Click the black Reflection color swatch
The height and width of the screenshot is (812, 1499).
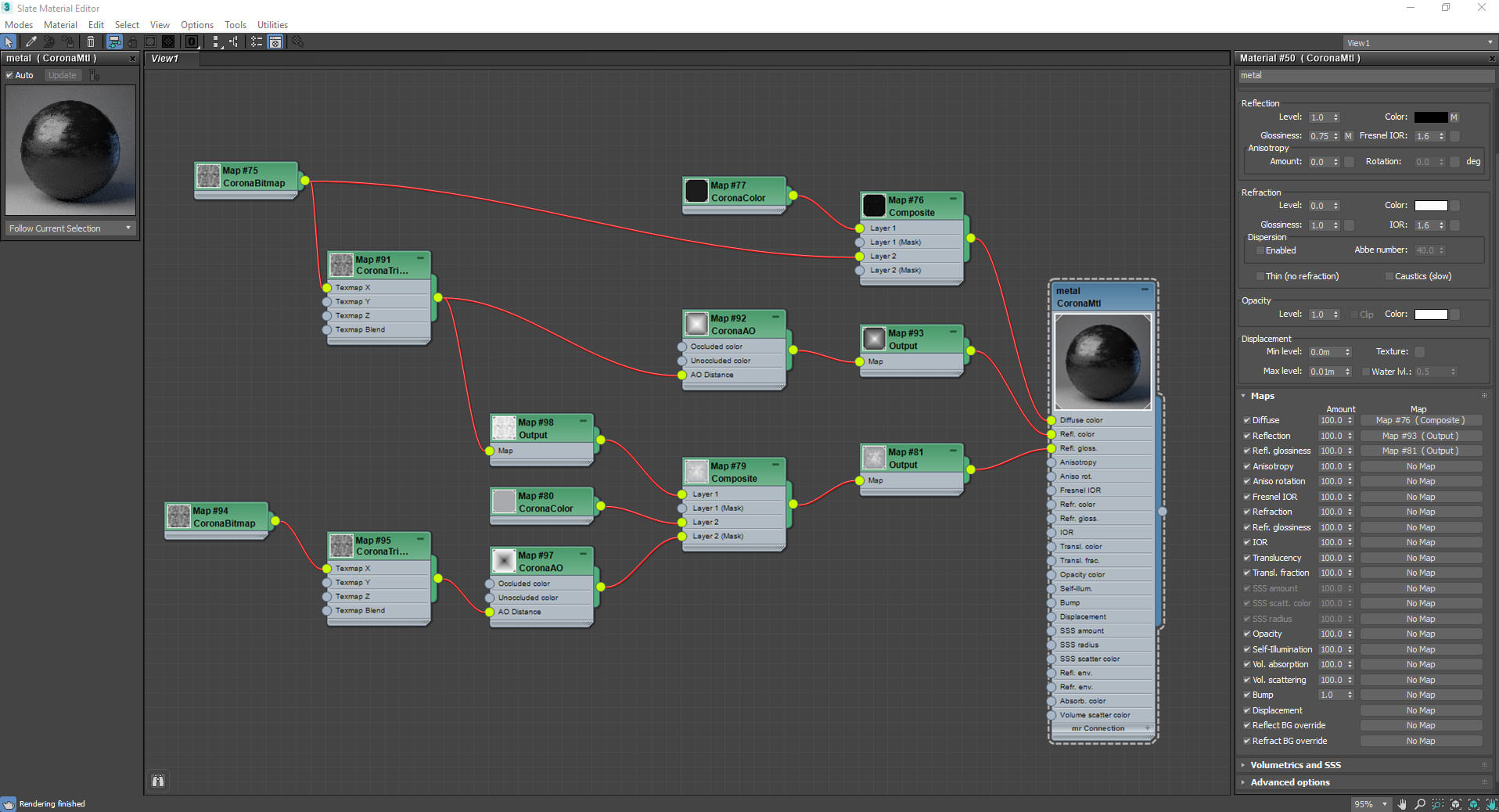click(1430, 117)
